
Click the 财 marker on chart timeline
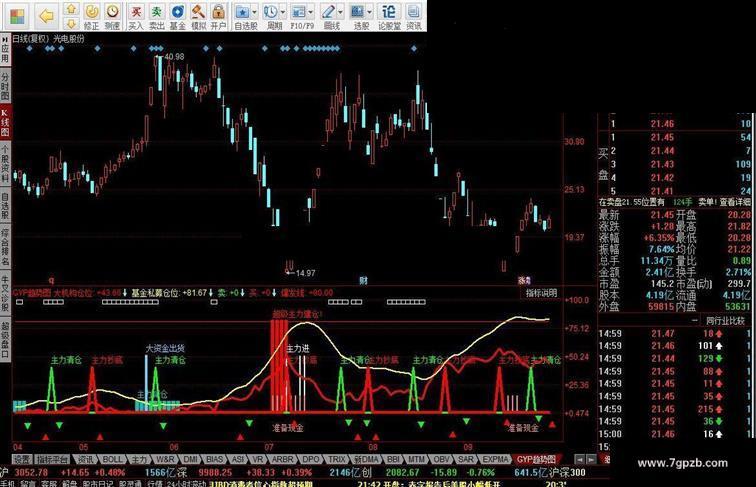tap(363, 281)
